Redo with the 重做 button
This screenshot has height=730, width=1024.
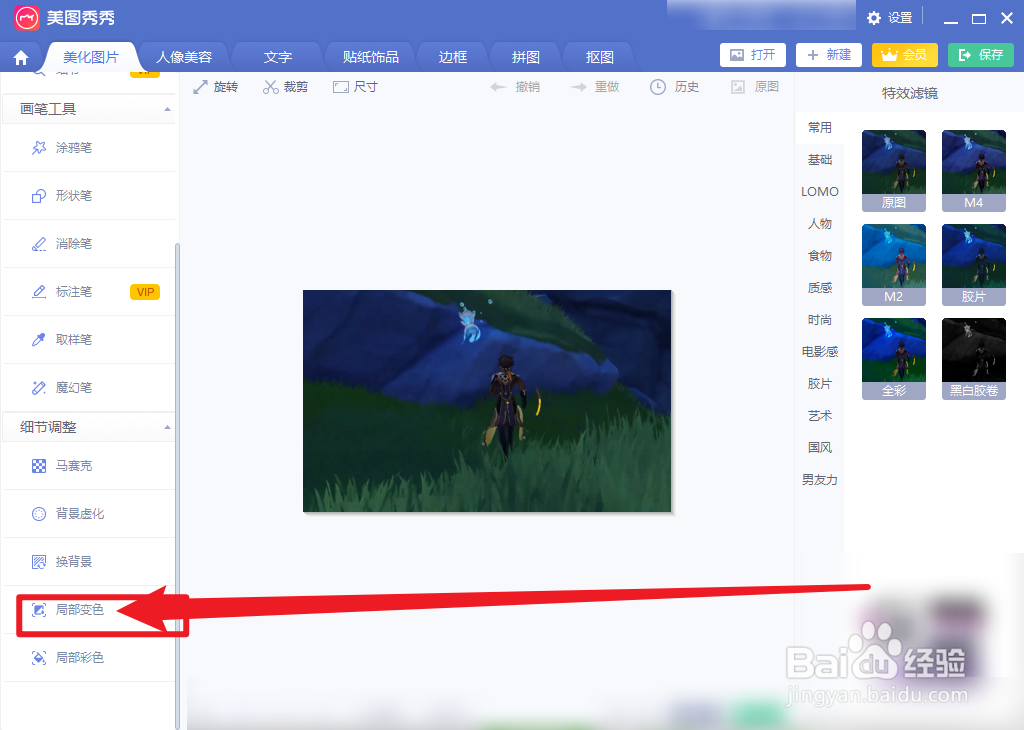pos(594,87)
